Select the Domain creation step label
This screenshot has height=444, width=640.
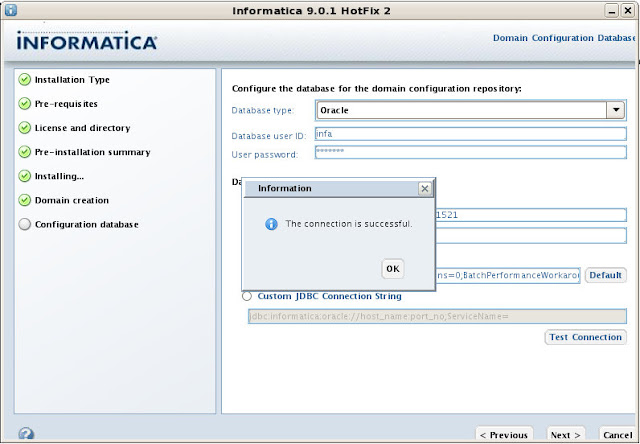72,200
